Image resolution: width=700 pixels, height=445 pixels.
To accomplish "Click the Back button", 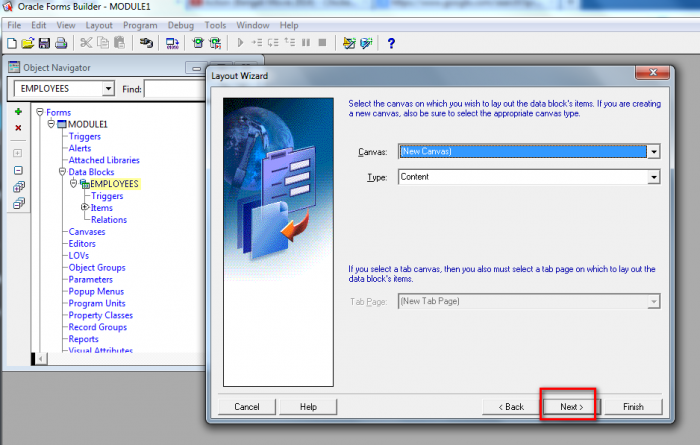I will (511, 407).
